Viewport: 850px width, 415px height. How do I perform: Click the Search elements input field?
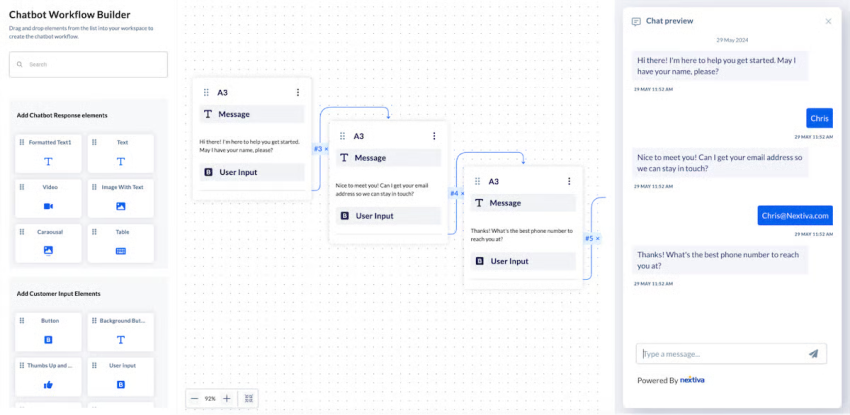[88, 64]
